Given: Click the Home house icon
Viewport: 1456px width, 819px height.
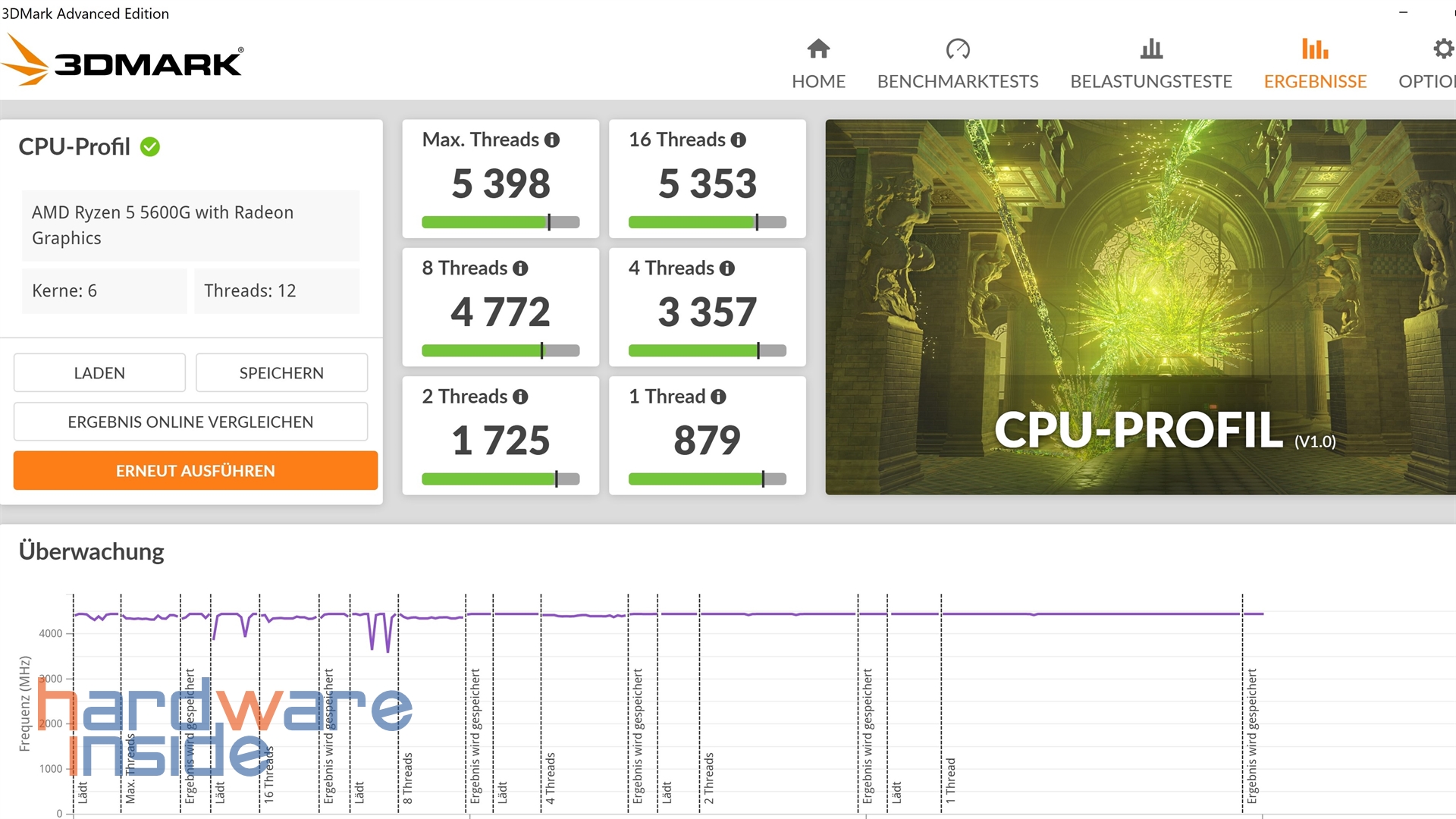Looking at the screenshot, I should click(818, 49).
